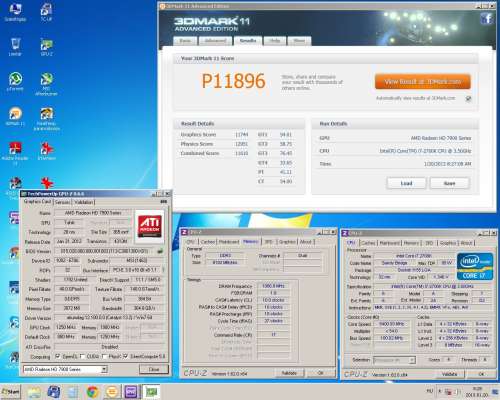Click the HU language indicator in tray
This screenshot has height=400, width=500.
pos(430,391)
